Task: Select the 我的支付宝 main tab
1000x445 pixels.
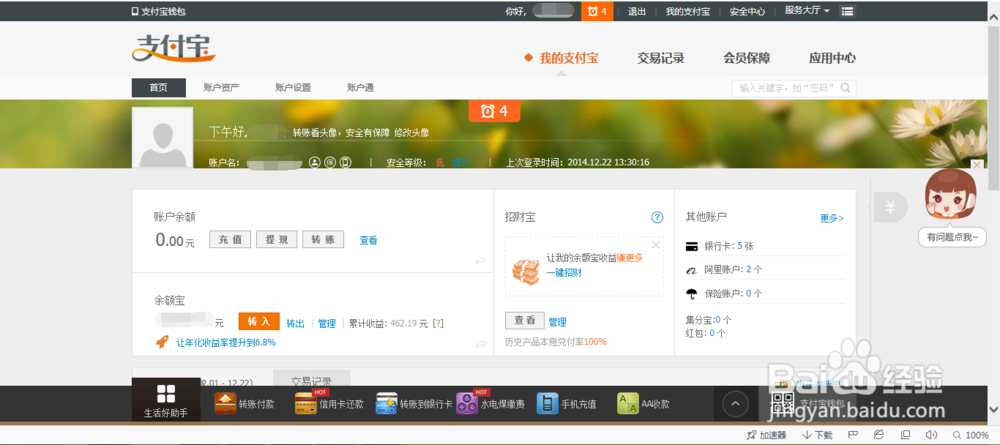Action: coord(568,58)
